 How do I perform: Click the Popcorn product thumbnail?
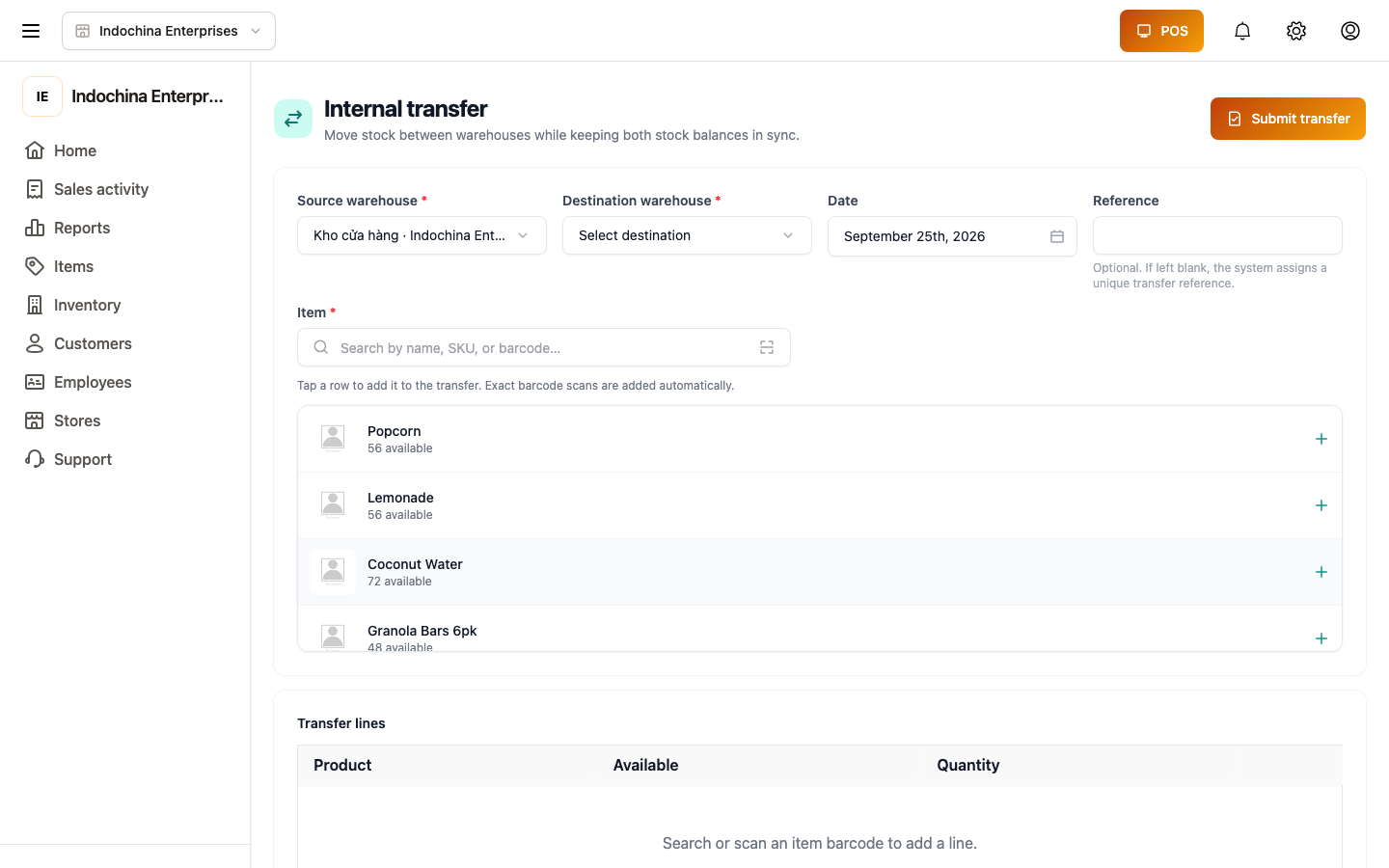(333, 439)
